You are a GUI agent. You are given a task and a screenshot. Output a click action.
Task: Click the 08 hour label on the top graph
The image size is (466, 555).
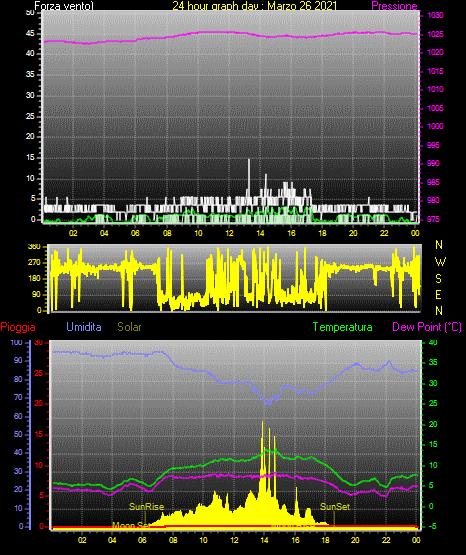click(x=167, y=233)
